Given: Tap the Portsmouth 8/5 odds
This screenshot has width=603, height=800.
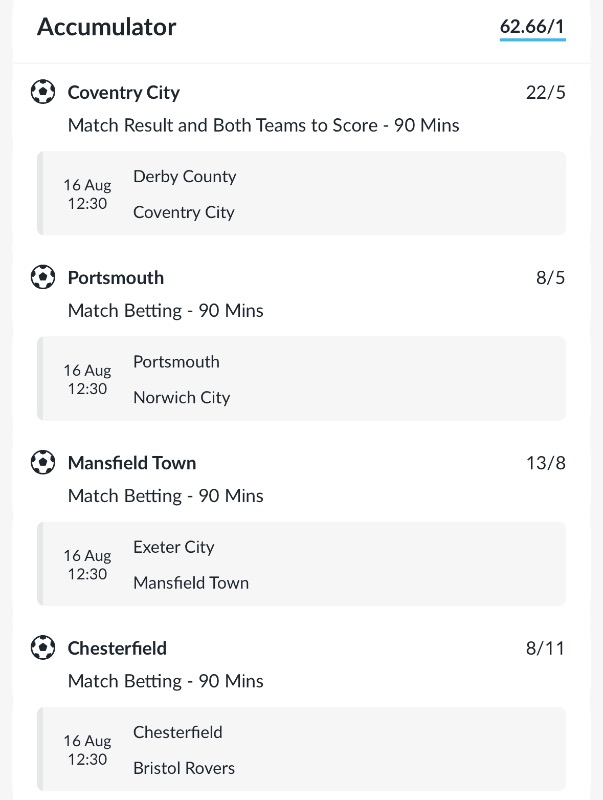Looking at the screenshot, I should 550,278.
